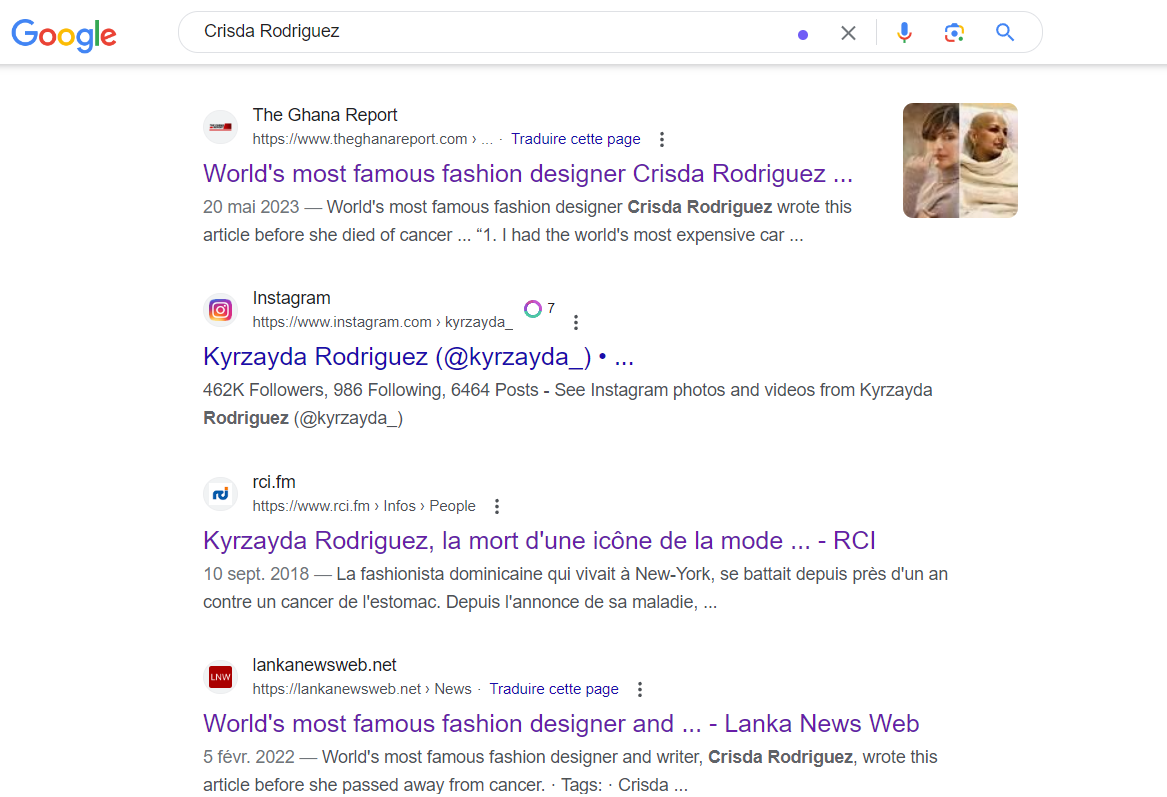Expand three-dot menu for rci.fm result
The height and width of the screenshot is (797, 1167).
(x=497, y=507)
